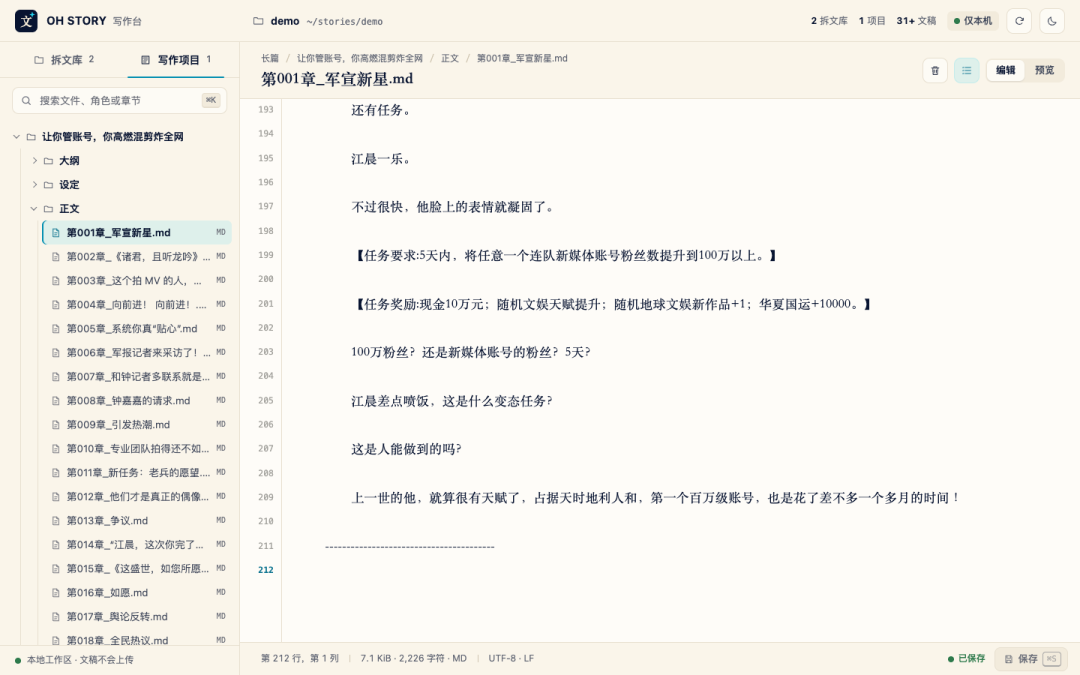Click the demo workspace folder icon
1080x675 pixels.
point(258,21)
